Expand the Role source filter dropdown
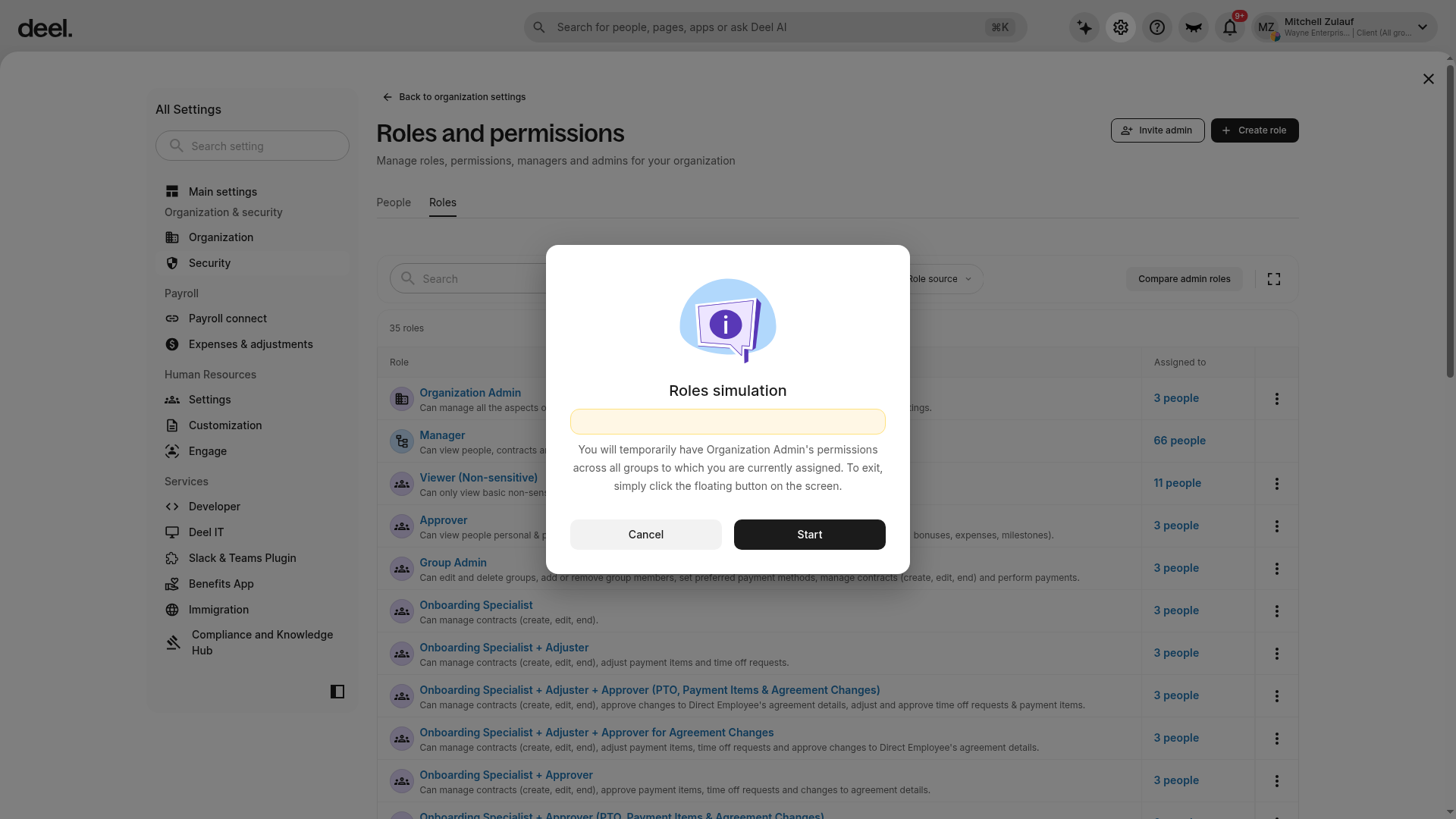The image size is (1456, 819). coord(940,279)
